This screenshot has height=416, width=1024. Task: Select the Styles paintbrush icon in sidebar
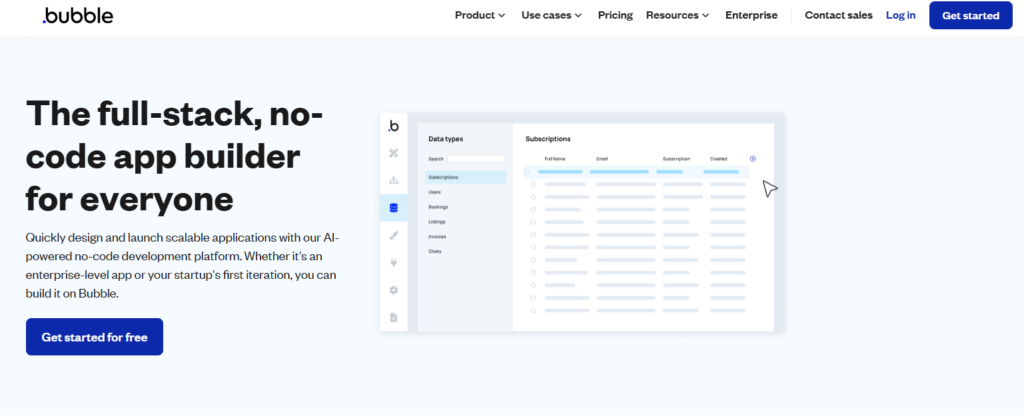[393, 235]
